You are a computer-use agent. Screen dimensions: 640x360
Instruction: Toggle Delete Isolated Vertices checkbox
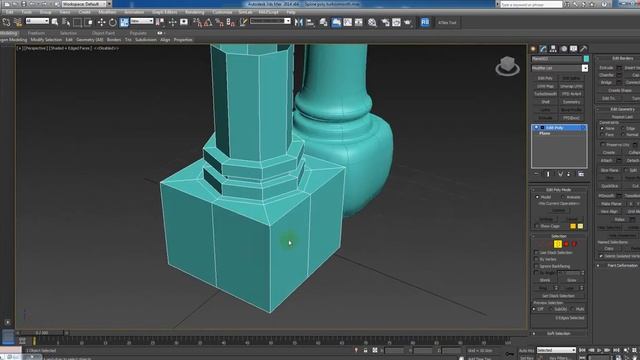[602, 256]
